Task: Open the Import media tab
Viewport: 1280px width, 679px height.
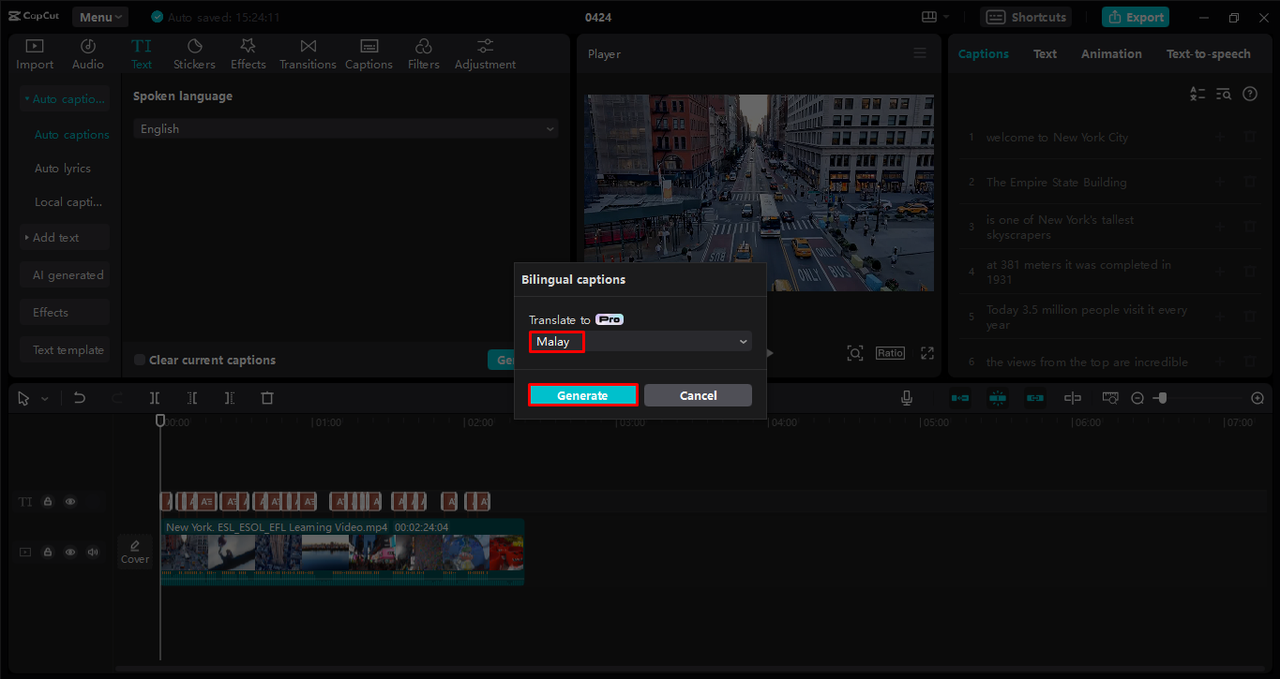Action: (35, 54)
